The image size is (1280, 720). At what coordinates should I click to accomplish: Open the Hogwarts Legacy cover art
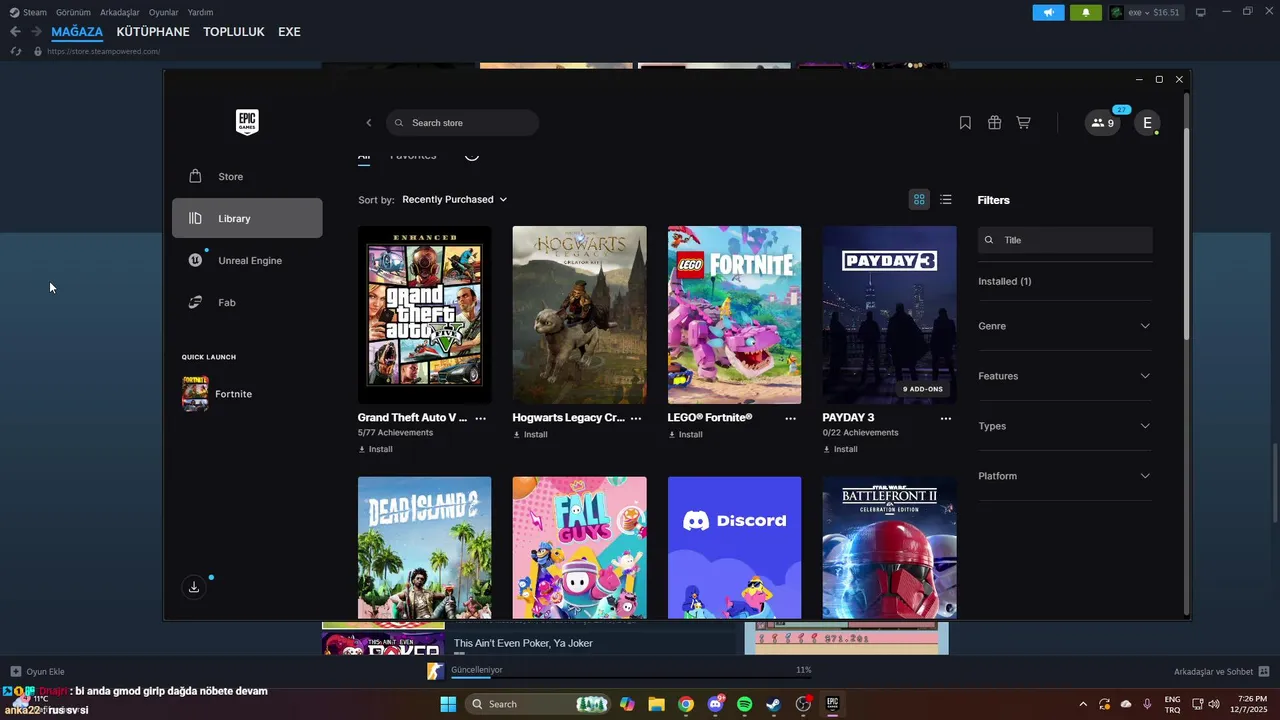pos(579,314)
